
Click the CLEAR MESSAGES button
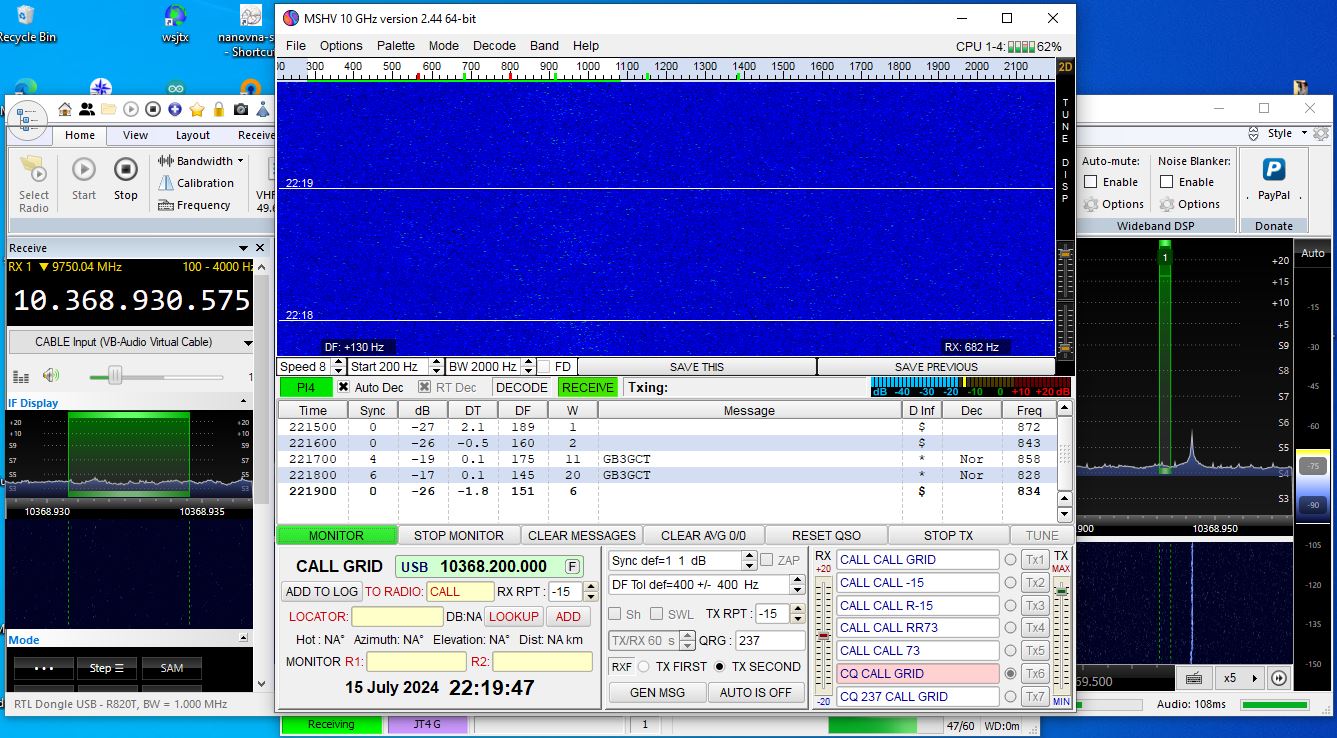(581, 535)
